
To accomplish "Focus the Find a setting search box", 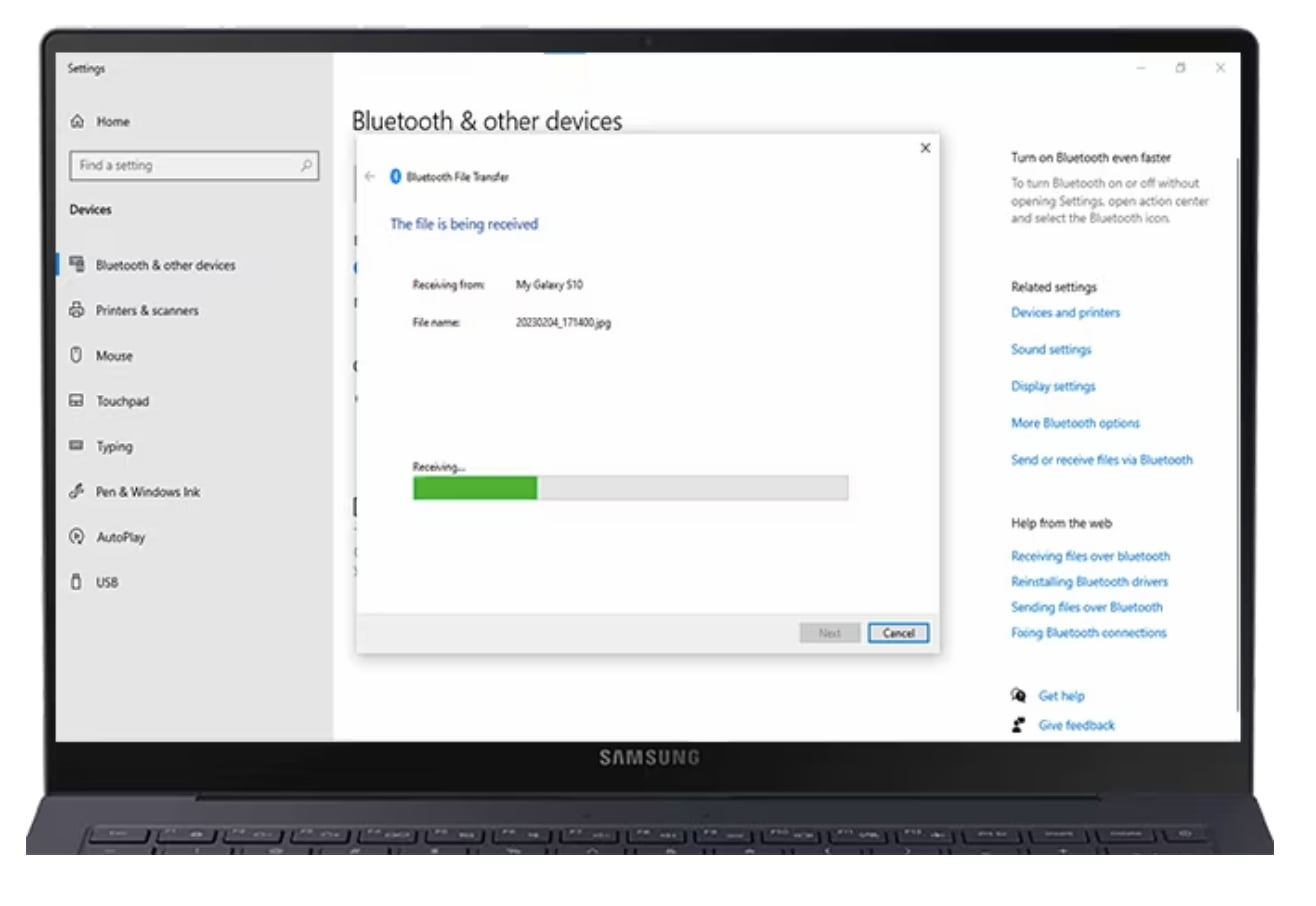I will click(x=194, y=166).
